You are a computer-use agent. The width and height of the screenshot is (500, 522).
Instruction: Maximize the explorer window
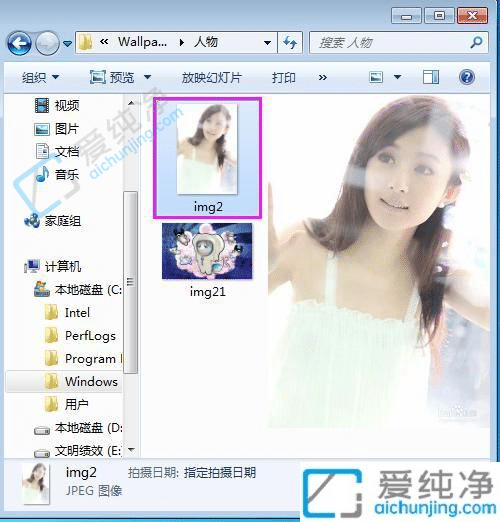tap(439, 16)
